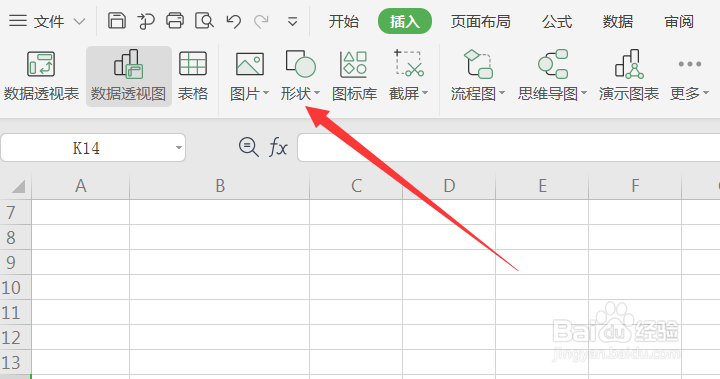Select column E header

click(542, 186)
